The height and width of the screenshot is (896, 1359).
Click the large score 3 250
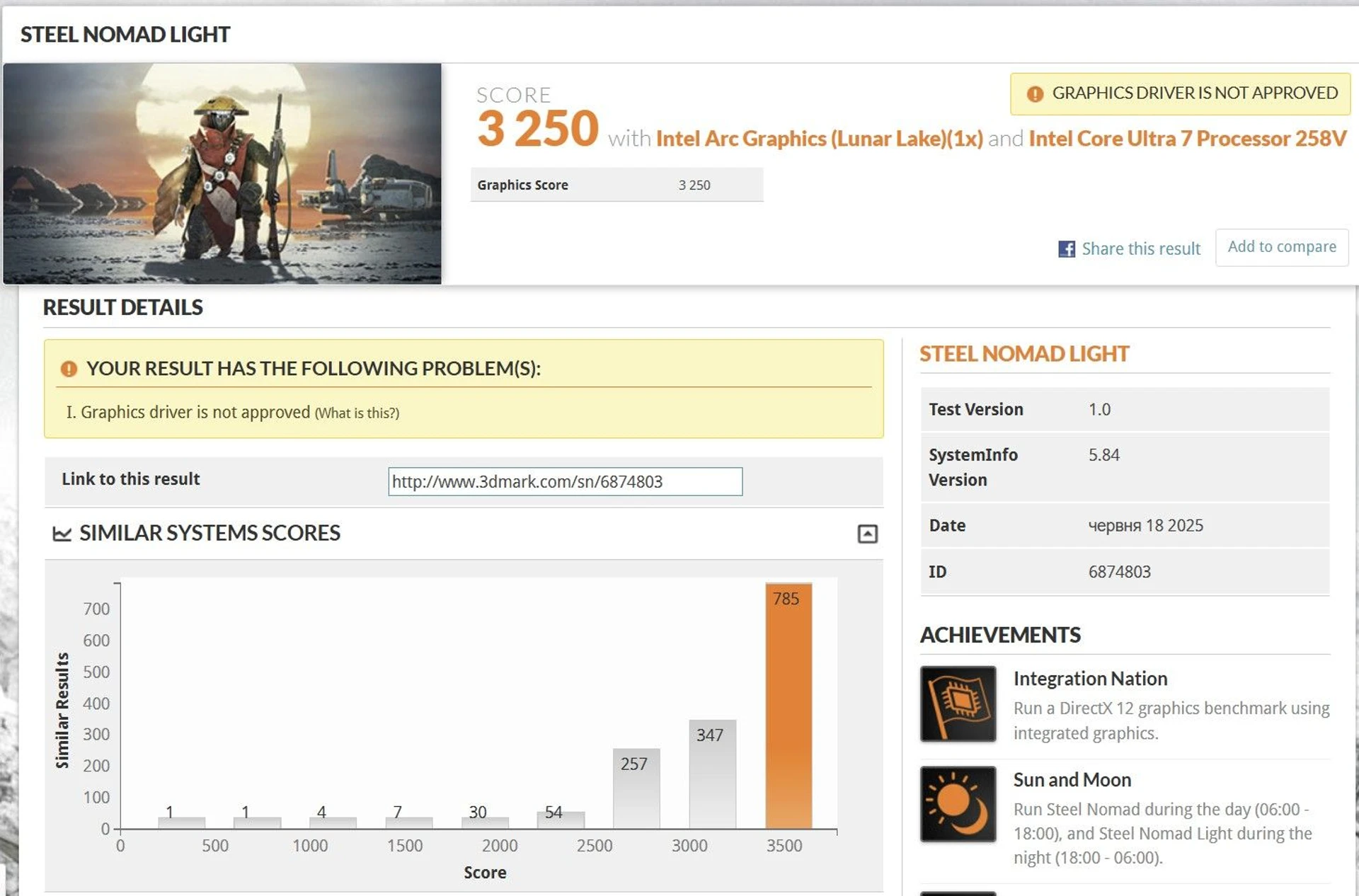[538, 129]
